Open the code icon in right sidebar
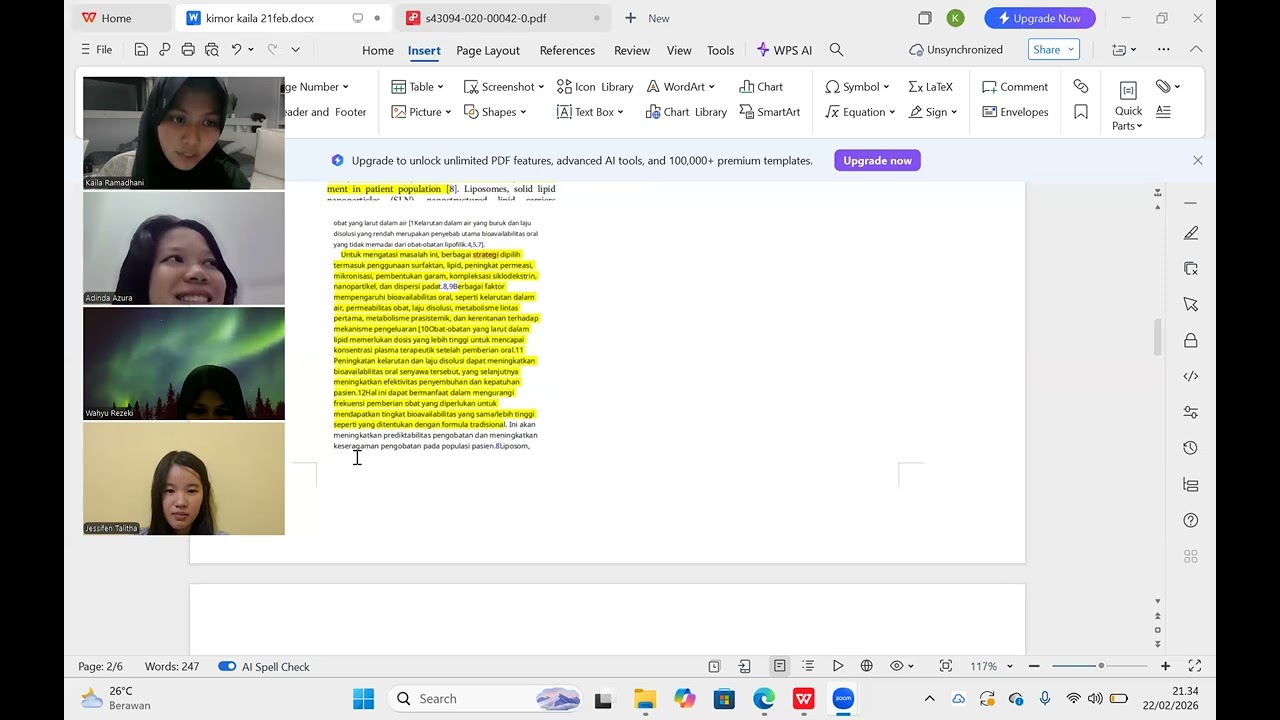This screenshot has width=1280, height=720. click(1191, 376)
